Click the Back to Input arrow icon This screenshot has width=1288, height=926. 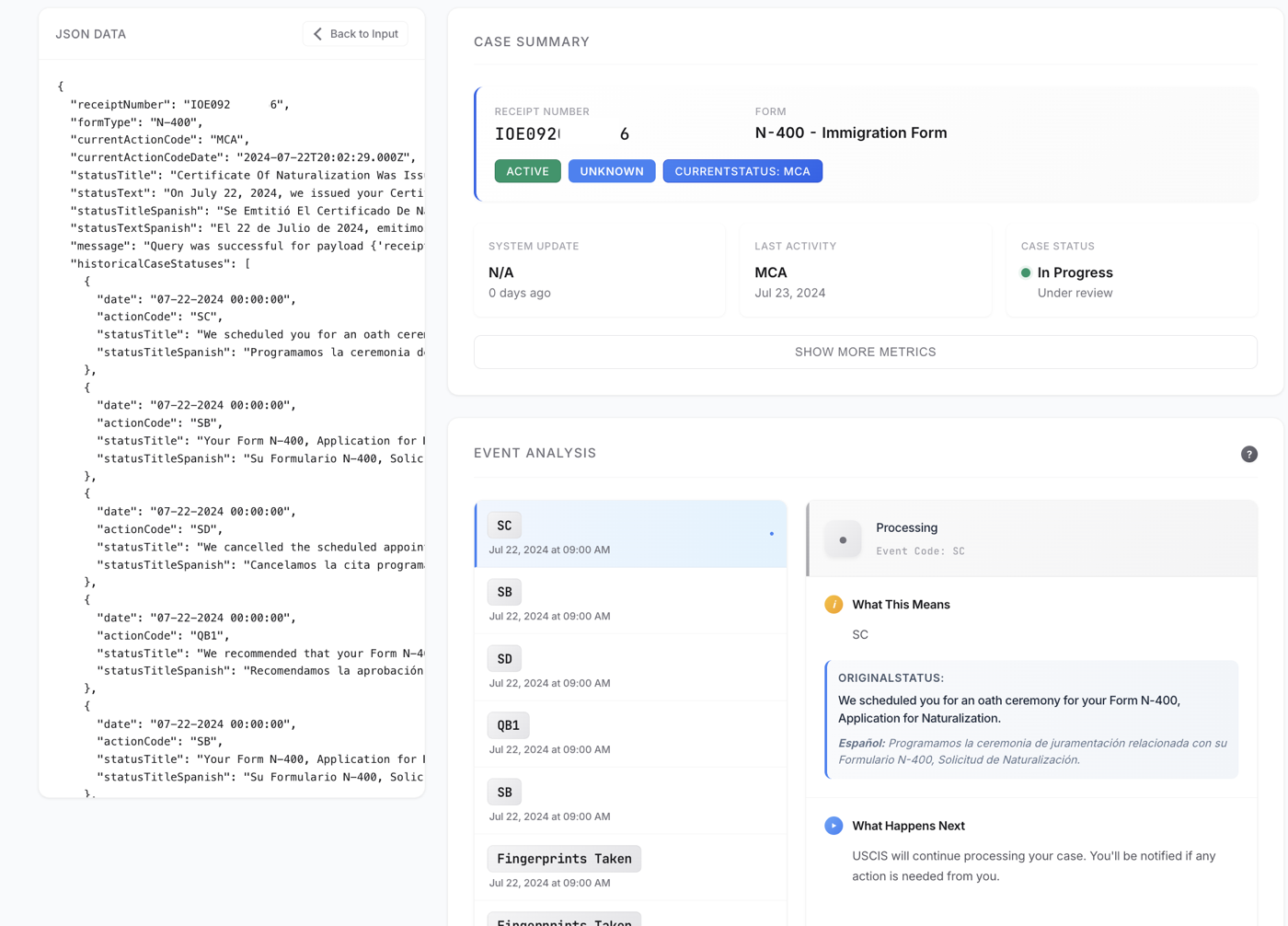317,34
